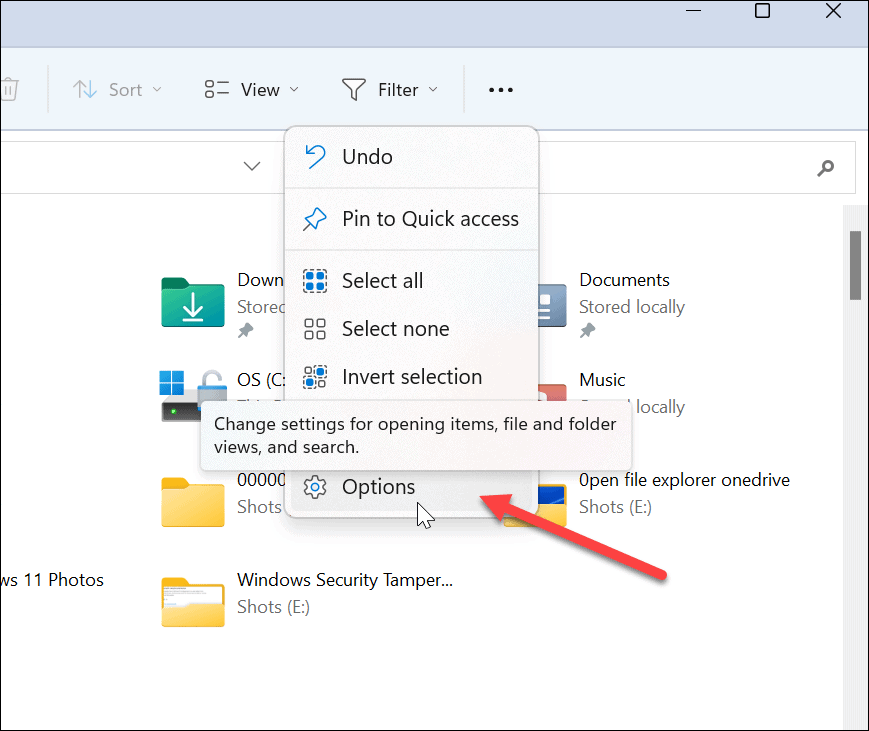Choose Select all in the menu
This screenshot has width=869, height=731.
tap(411, 280)
